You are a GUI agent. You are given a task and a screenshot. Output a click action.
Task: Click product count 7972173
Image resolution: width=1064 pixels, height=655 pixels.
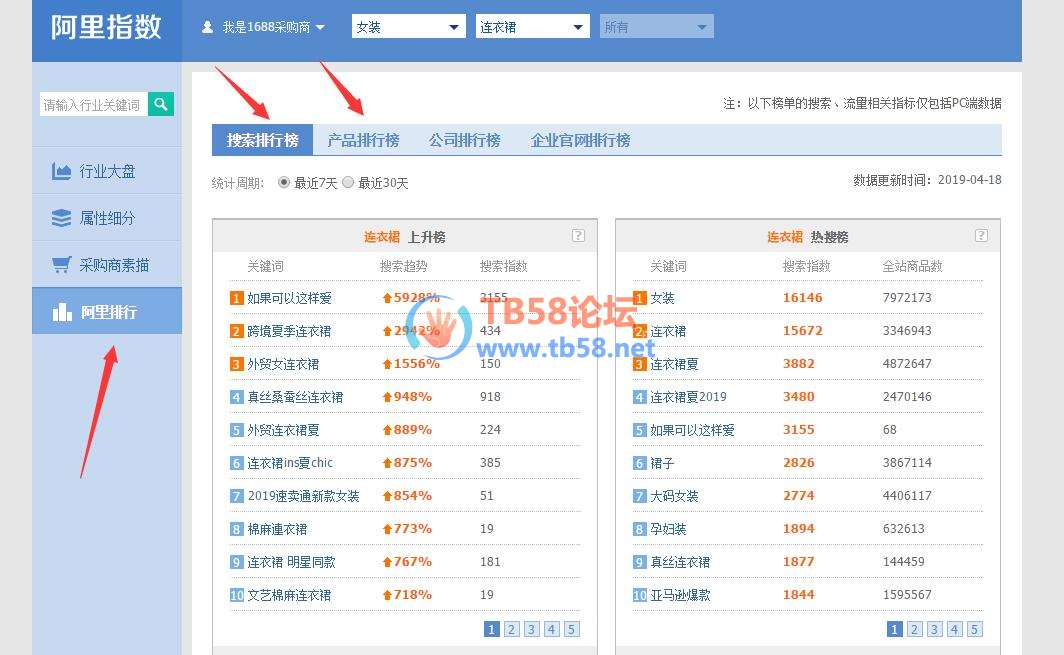click(x=907, y=297)
